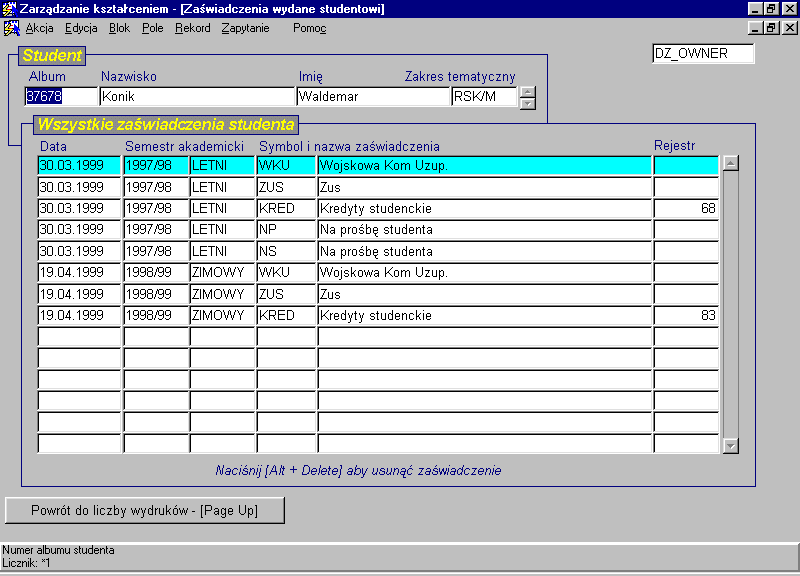Click the NS symbol cell
This screenshot has height=576, width=800.
pos(286,252)
